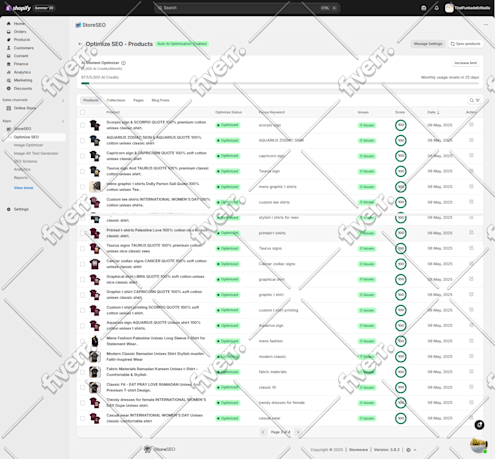The height and width of the screenshot is (459, 495).
Task: Select the Taurus signs TAURUS QUOTE checkbox
Action: click(82, 248)
